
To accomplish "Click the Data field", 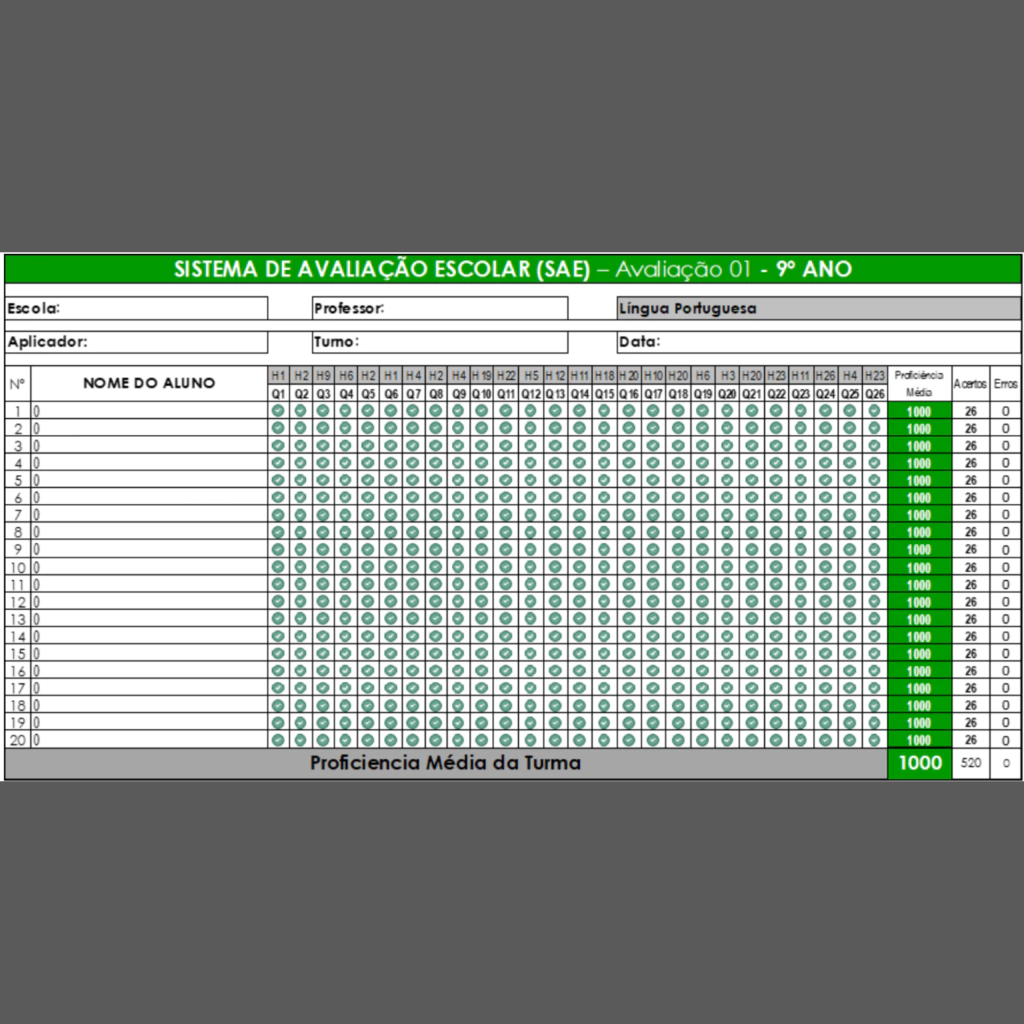I will 818,342.
